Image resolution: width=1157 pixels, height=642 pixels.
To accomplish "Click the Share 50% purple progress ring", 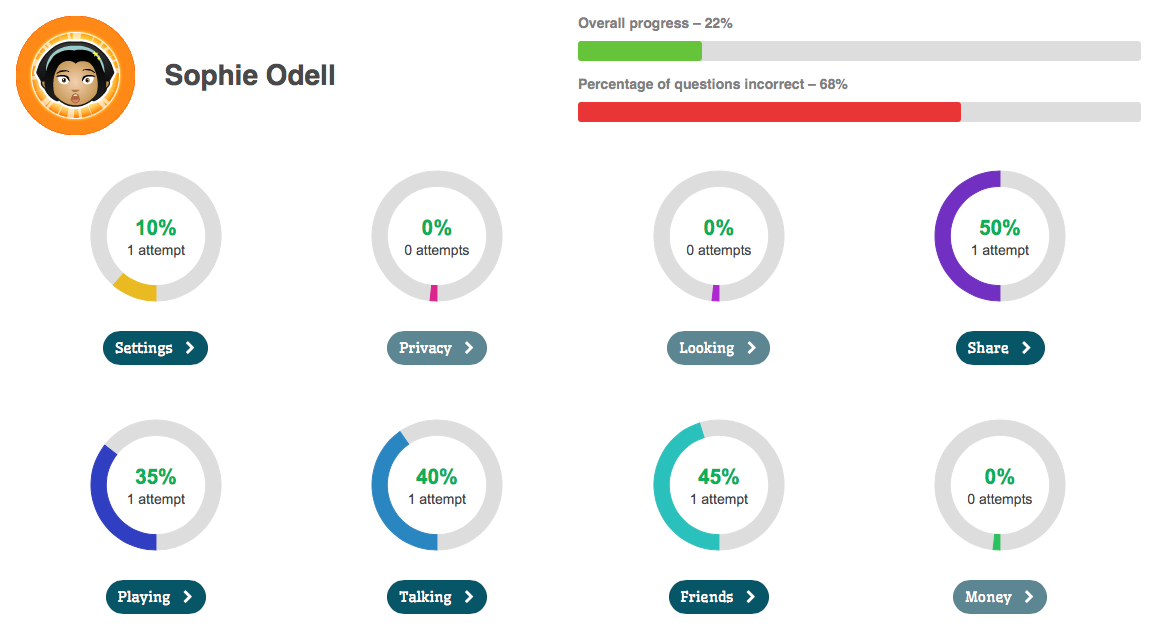I will (1000, 236).
